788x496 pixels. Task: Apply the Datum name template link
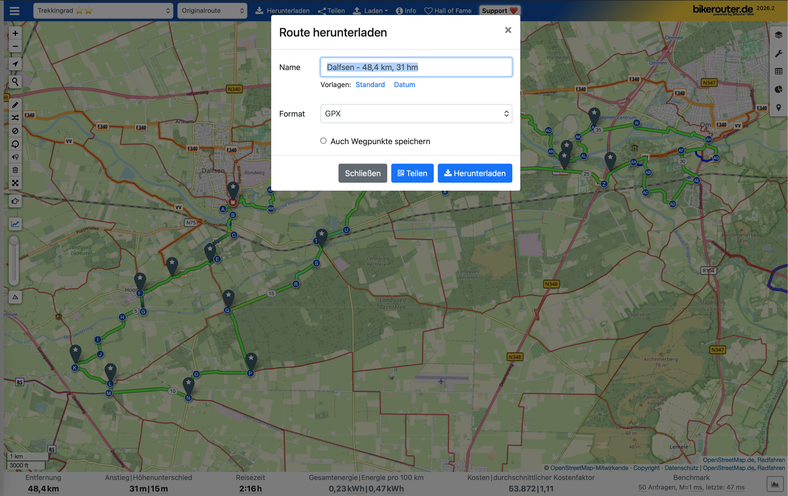[404, 85]
